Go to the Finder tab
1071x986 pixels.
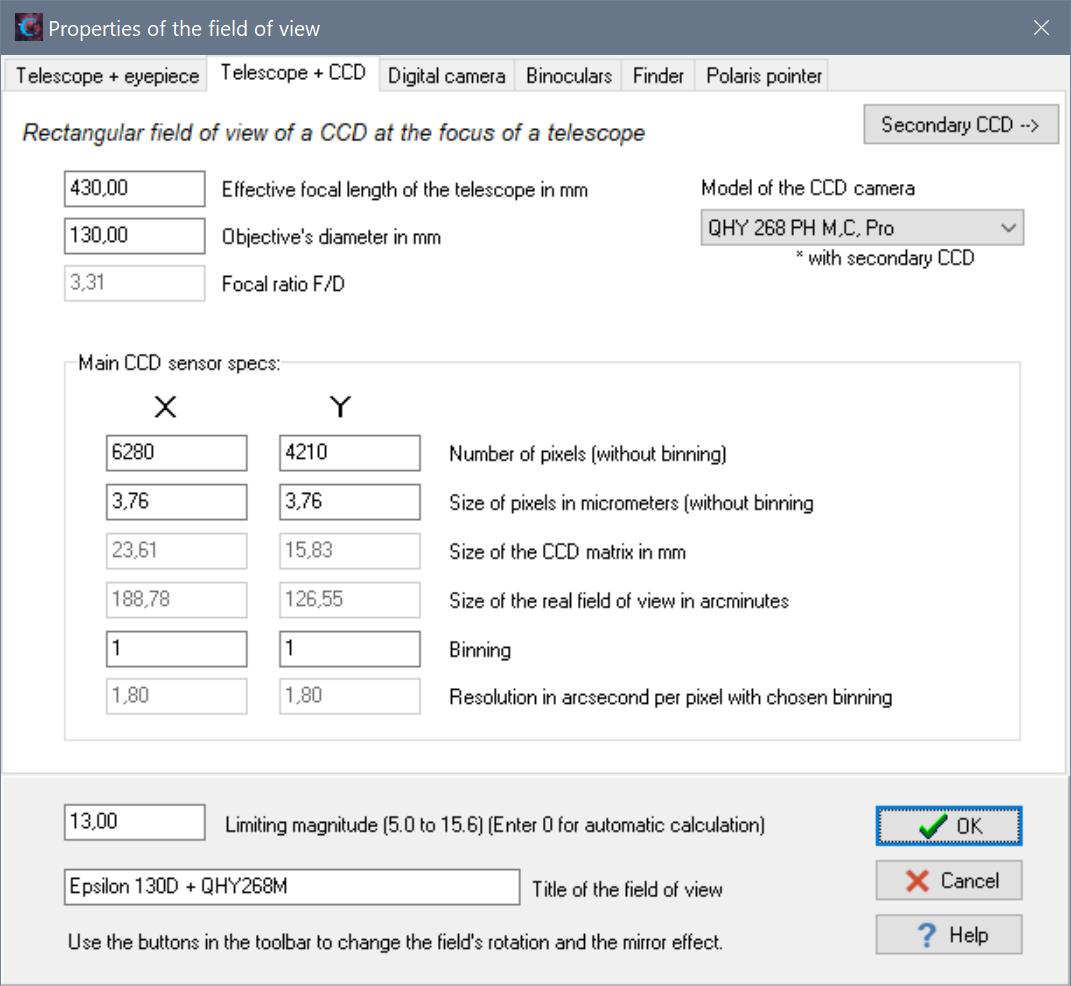point(658,76)
